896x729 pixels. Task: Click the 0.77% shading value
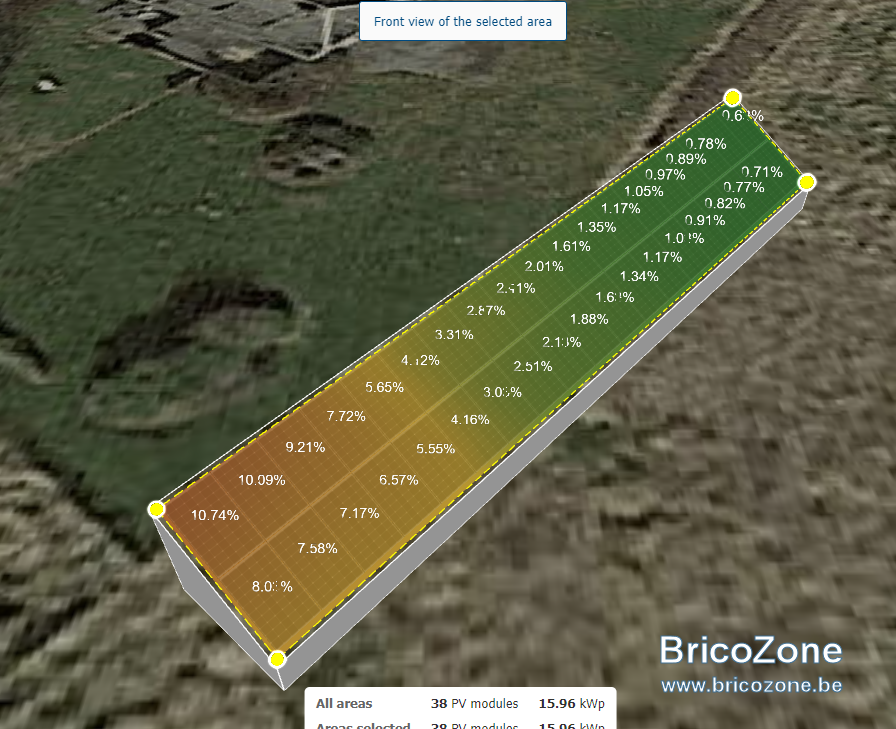(744, 187)
